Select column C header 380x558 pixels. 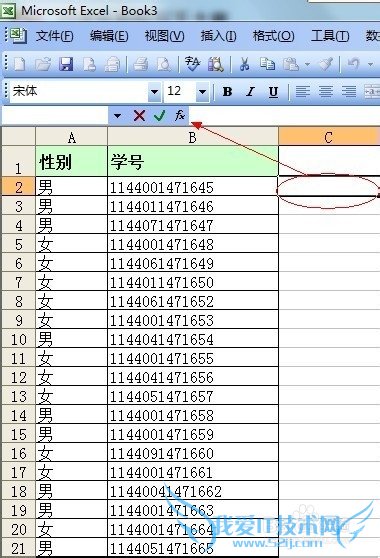pyautogui.click(x=329, y=137)
